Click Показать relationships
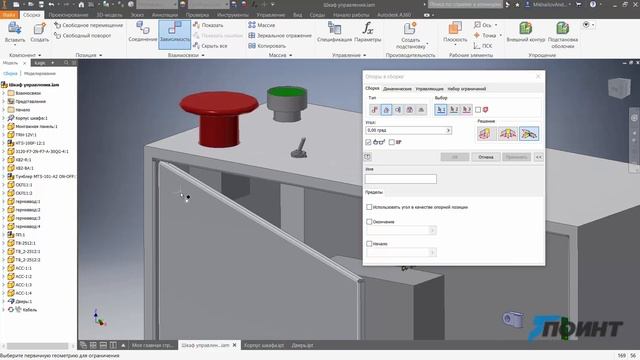This screenshot has width=640, height=360. [208, 25]
